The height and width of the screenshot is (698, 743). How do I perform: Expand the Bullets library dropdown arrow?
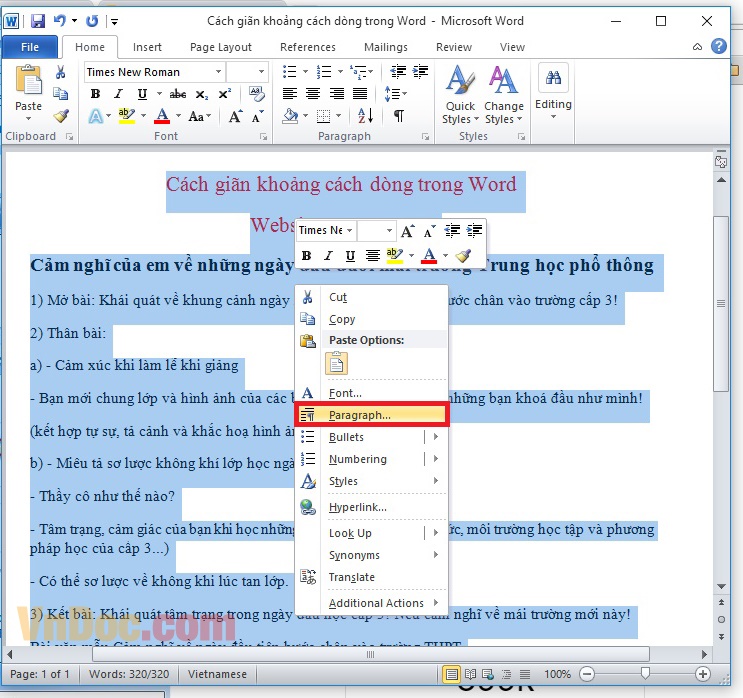coord(306,72)
